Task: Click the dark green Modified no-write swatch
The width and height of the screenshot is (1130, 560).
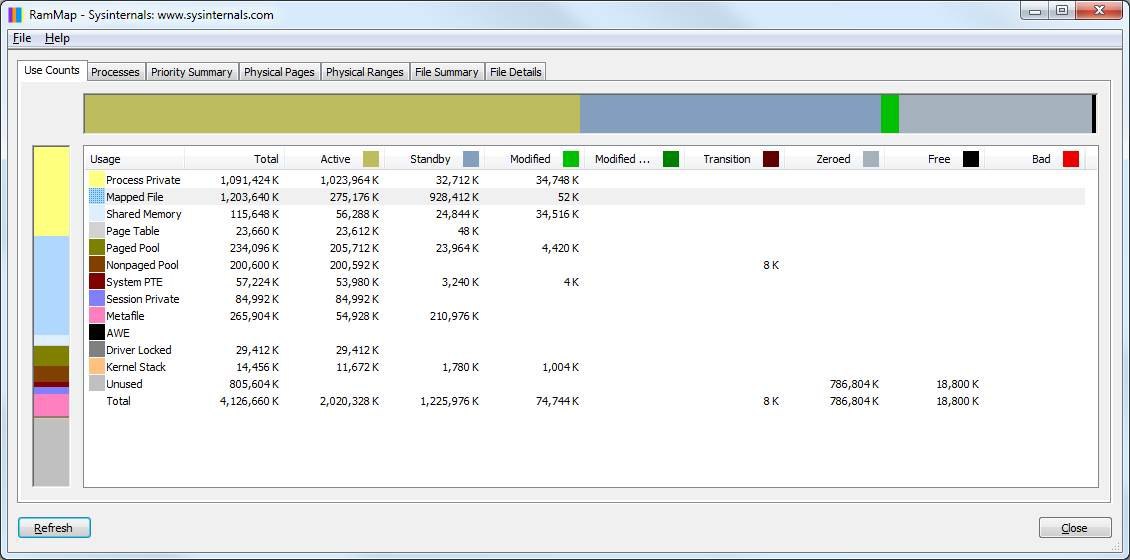Action: point(671,159)
